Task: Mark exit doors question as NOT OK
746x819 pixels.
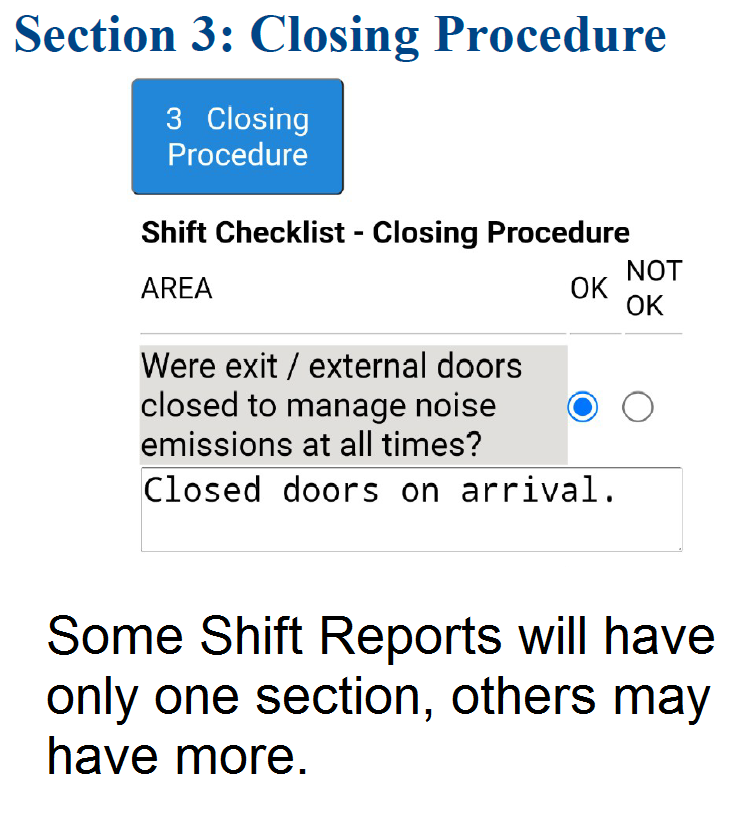Action: pyautogui.click(x=637, y=407)
